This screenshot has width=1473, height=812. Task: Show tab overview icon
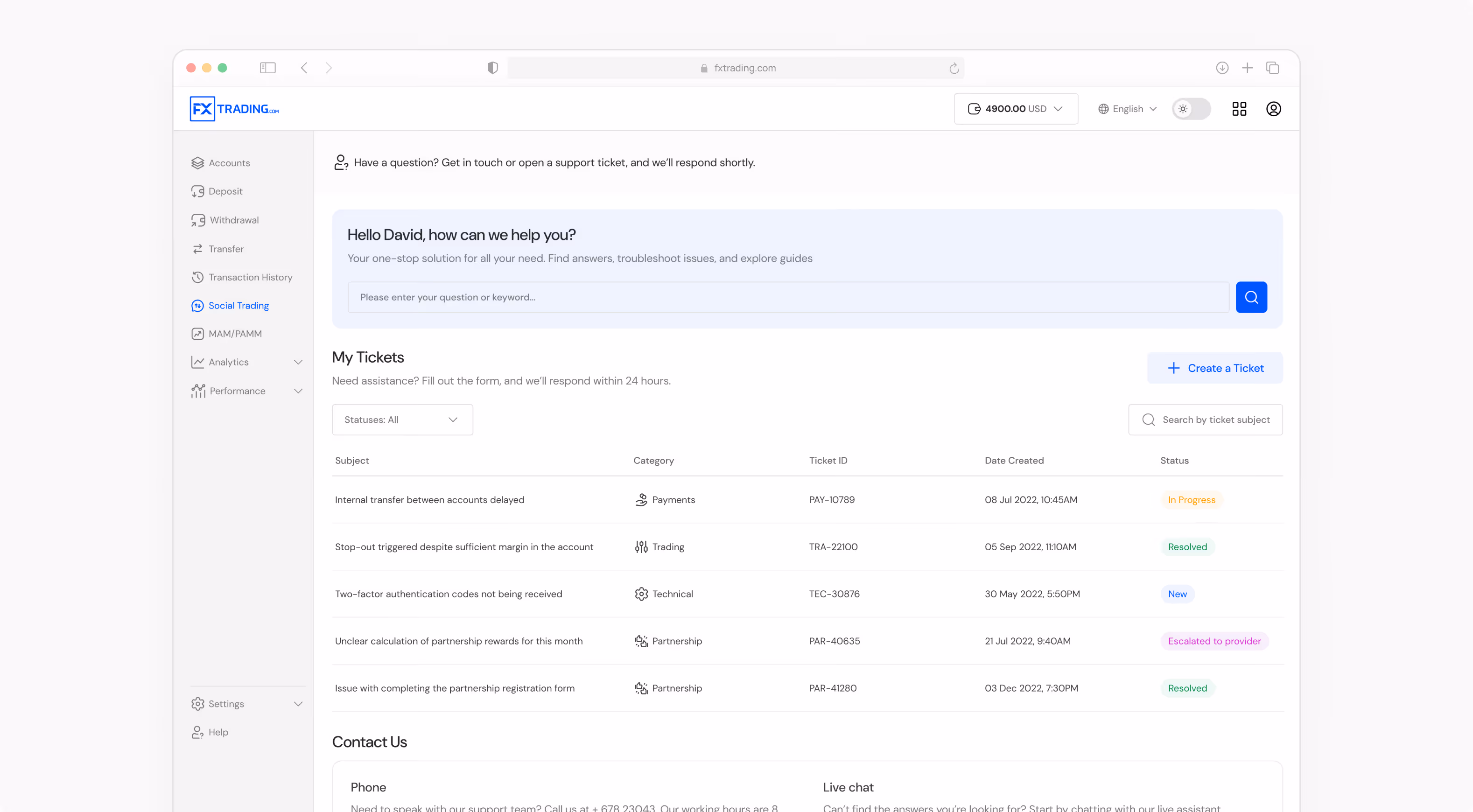[x=1272, y=68]
